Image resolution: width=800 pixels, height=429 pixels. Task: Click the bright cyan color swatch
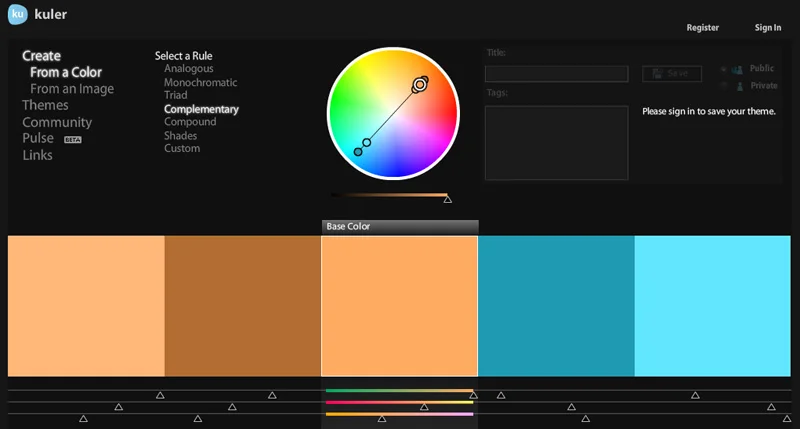[x=713, y=306]
